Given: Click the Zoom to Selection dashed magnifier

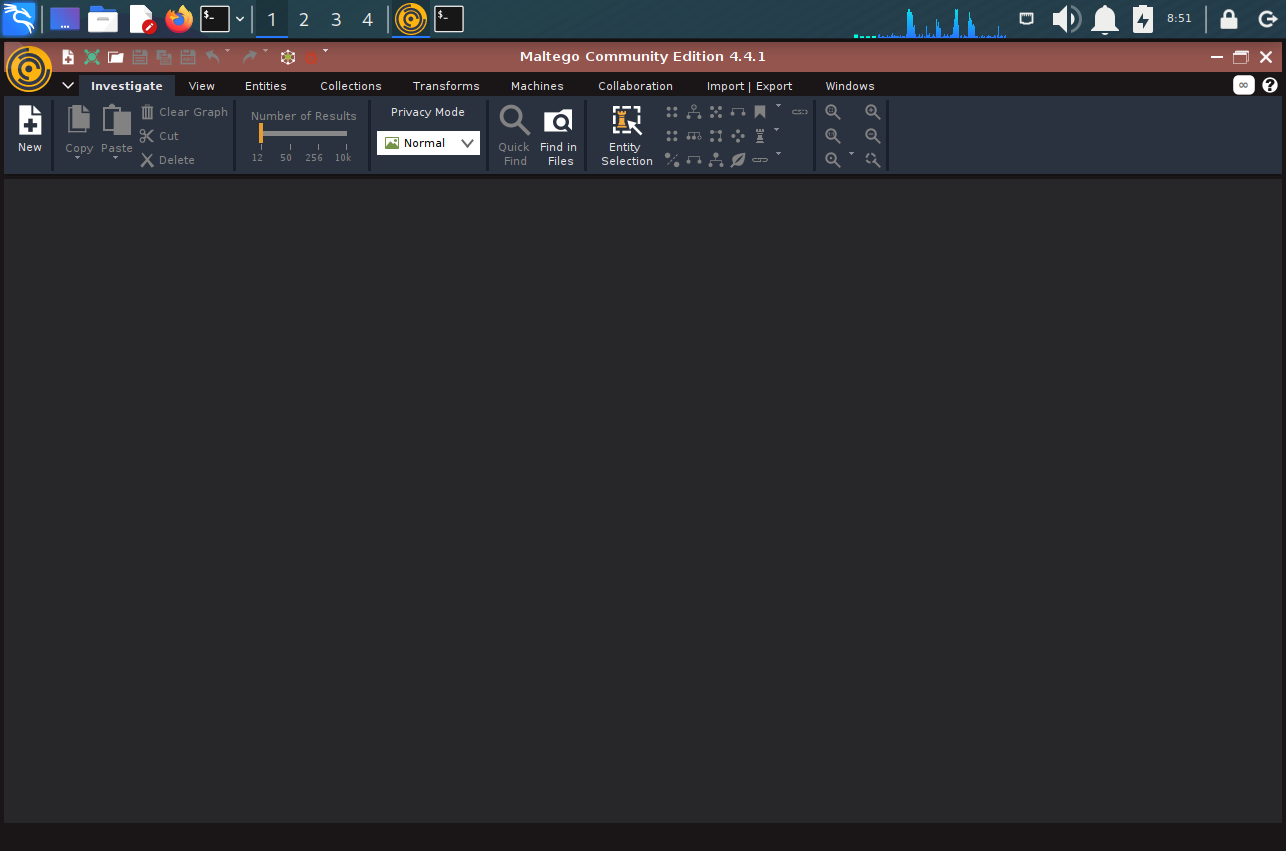Looking at the screenshot, I should [873, 160].
